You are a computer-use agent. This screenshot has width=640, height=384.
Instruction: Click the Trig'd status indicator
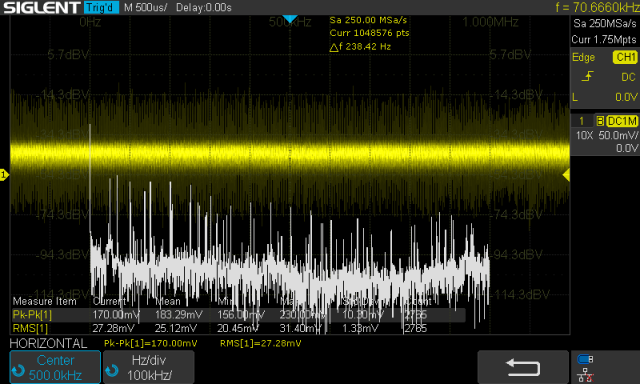102,7
